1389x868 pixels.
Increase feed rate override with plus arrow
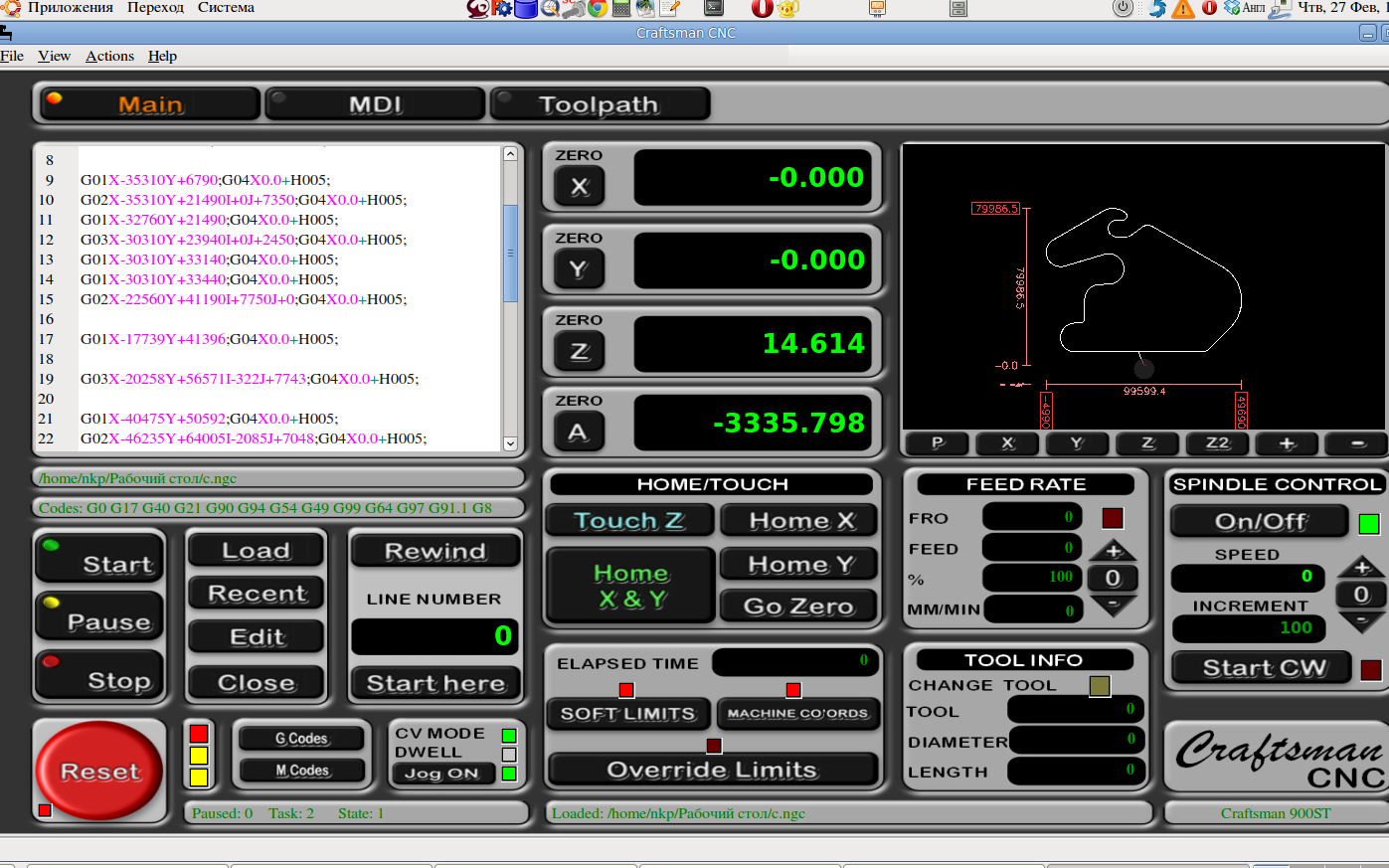[1113, 550]
